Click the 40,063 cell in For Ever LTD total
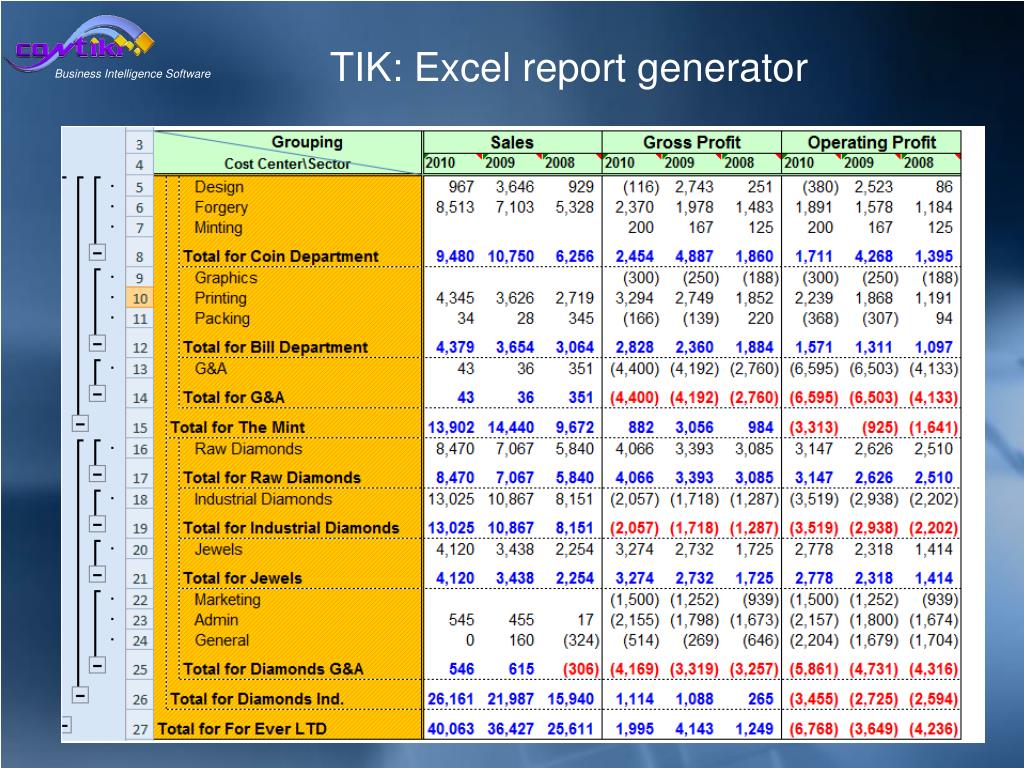1024x768 pixels. pos(451,729)
